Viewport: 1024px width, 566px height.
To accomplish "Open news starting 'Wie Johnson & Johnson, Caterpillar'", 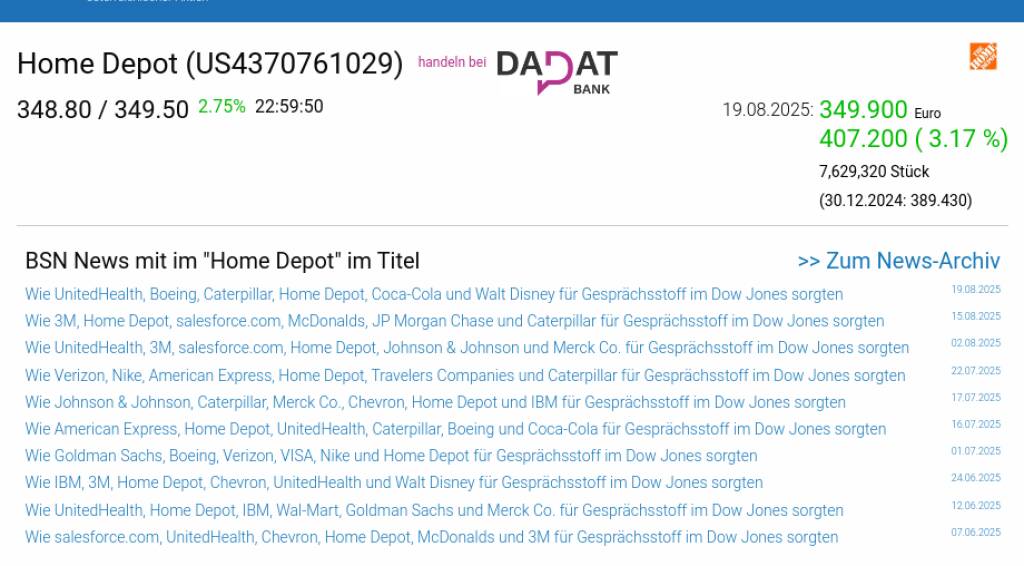I will click(x=435, y=402).
